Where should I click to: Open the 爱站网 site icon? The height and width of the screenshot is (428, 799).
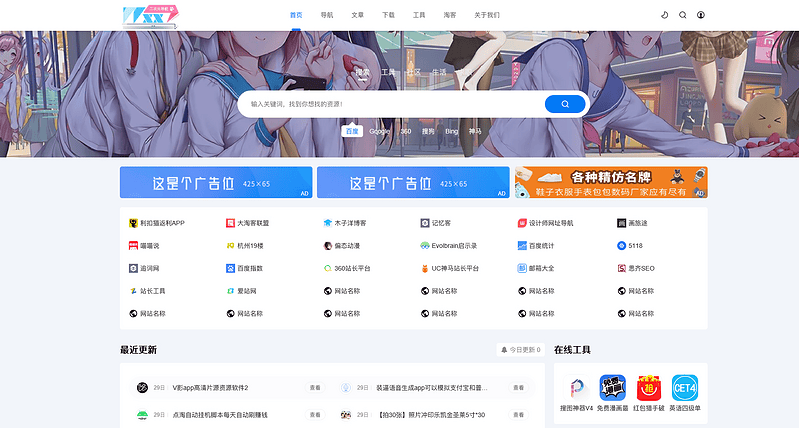[x=230, y=291]
